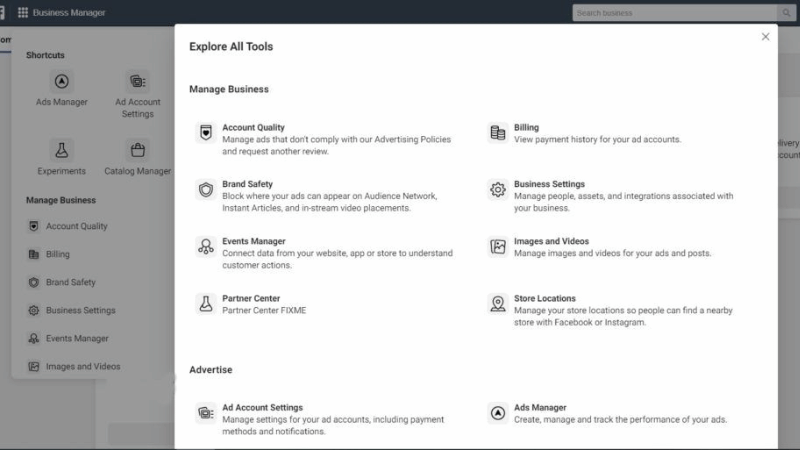The width and height of the screenshot is (800, 450).
Task: Open Store Locations link
Action: tap(545, 298)
